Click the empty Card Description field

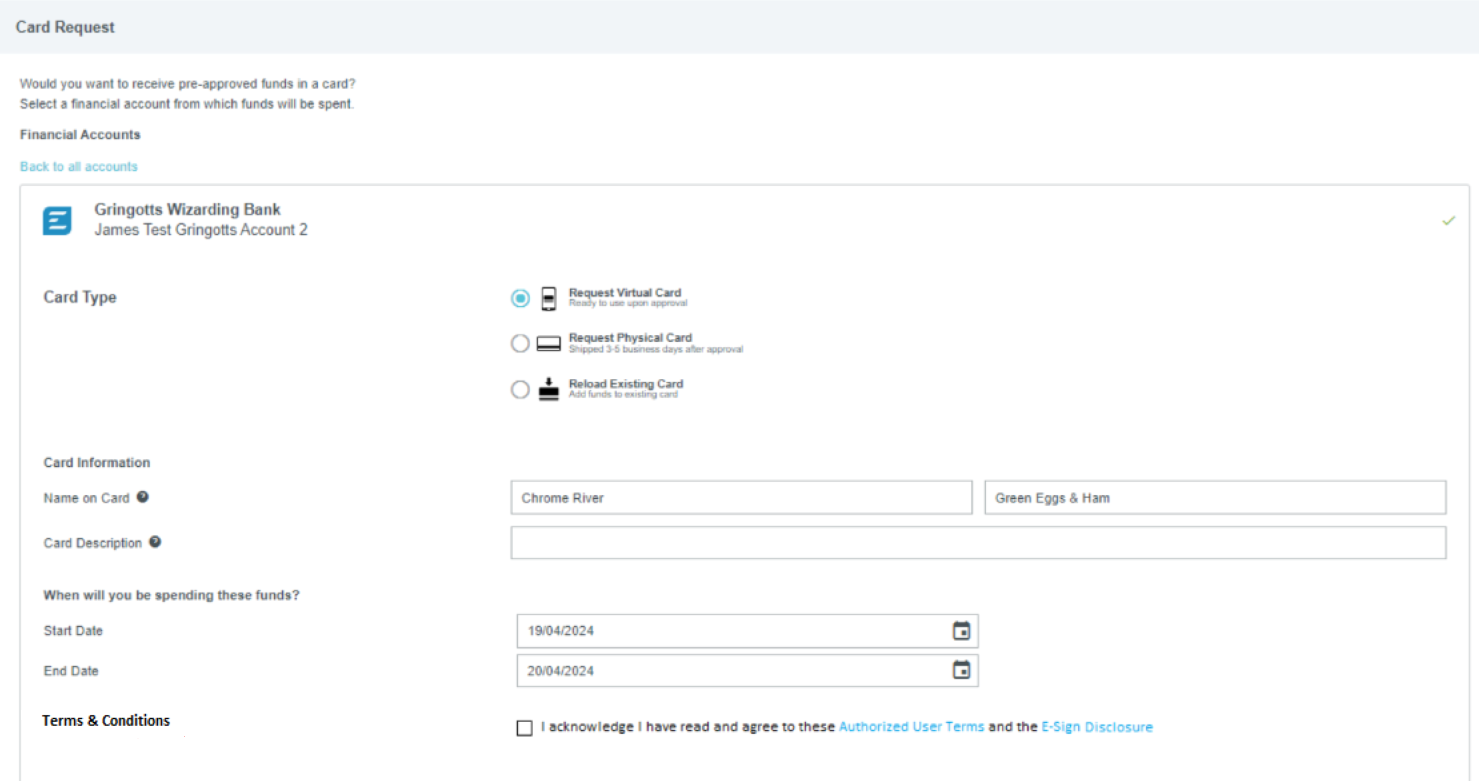pos(977,543)
